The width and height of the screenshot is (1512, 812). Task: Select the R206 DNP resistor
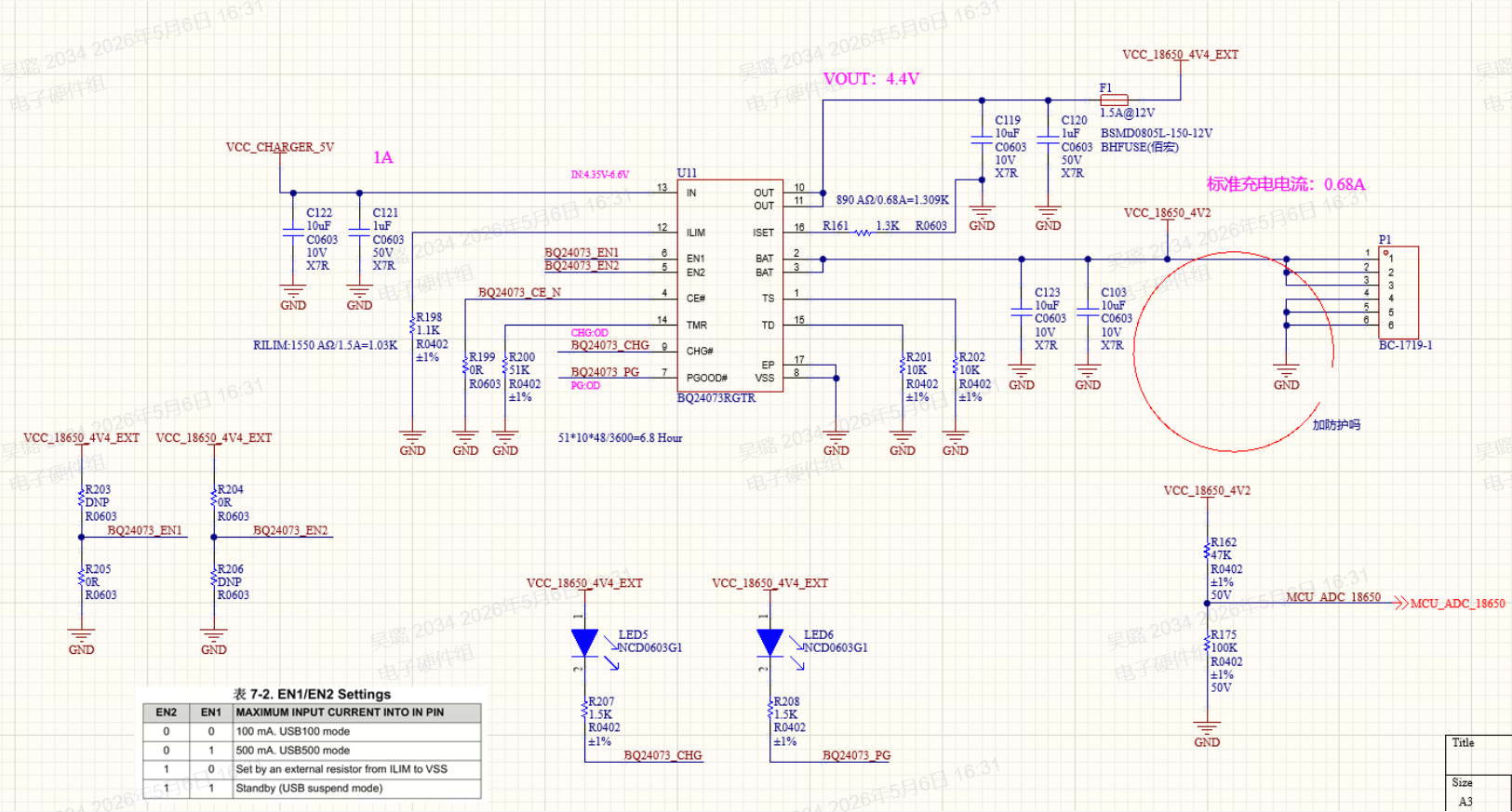point(214,578)
